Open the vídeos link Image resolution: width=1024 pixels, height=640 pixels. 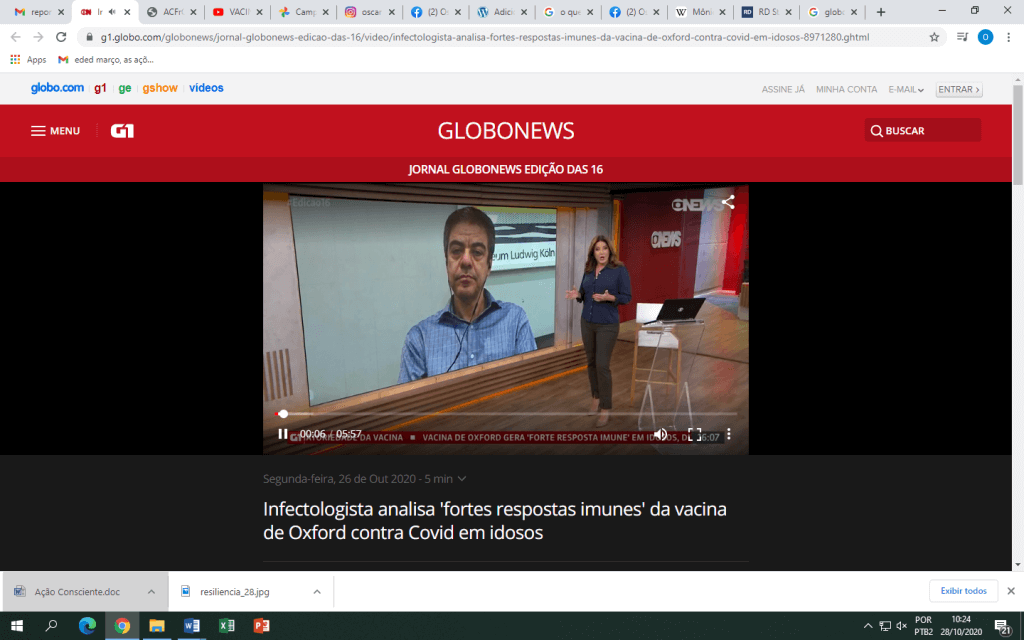(x=206, y=88)
